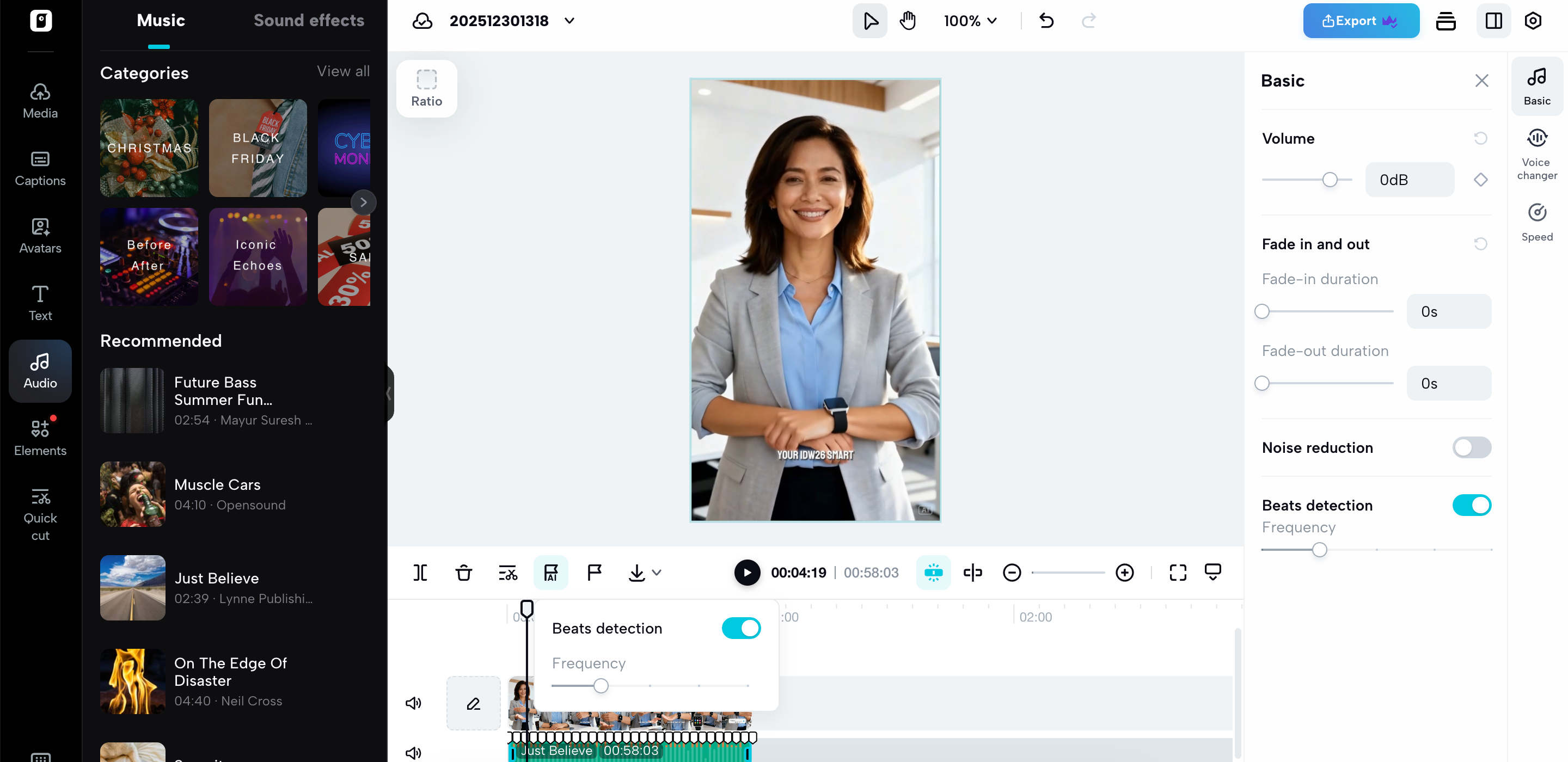
Task: Open the Avatars panel
Action: click(x=40, y=237)
